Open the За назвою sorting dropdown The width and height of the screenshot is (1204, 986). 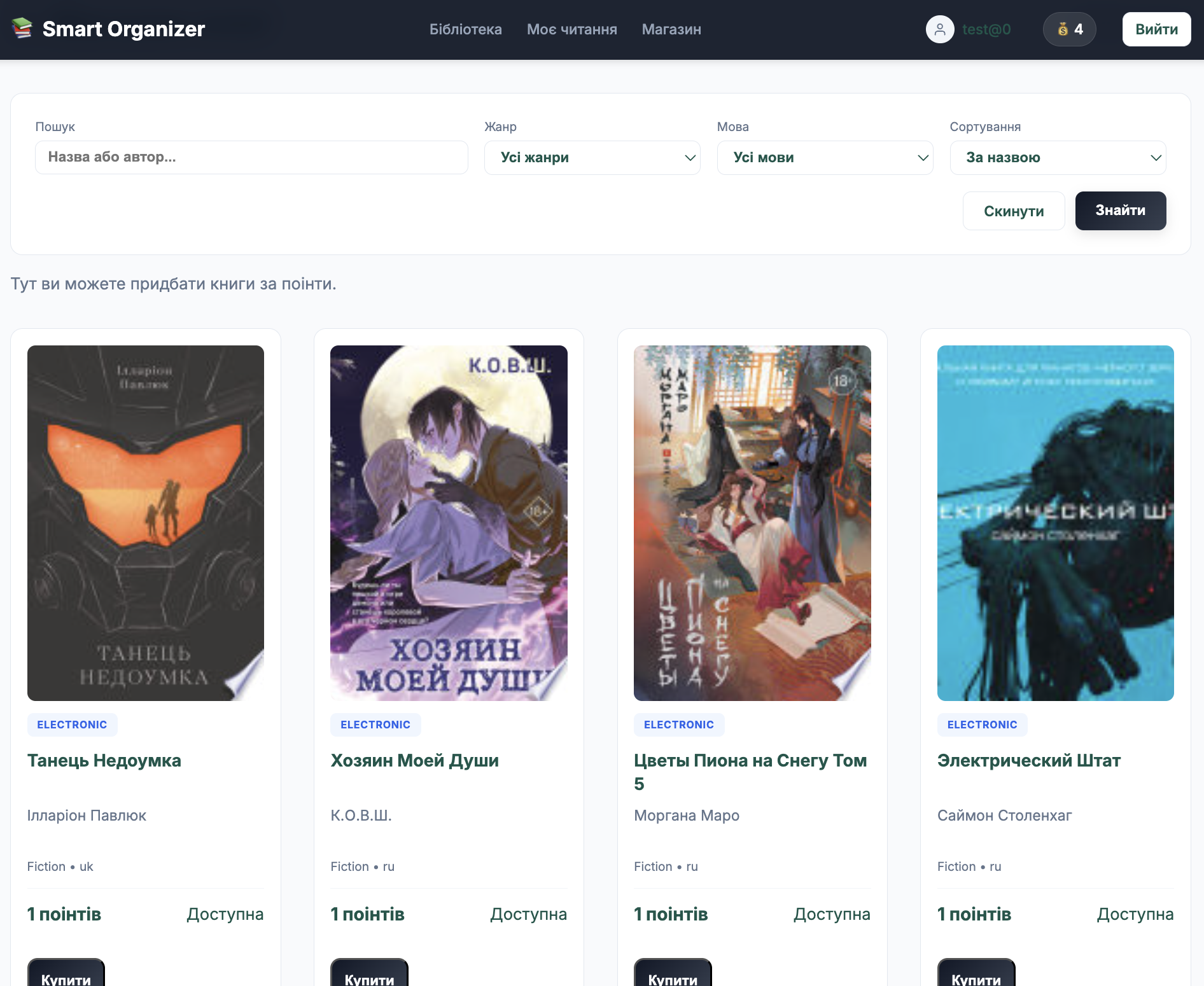[1058, 158]
